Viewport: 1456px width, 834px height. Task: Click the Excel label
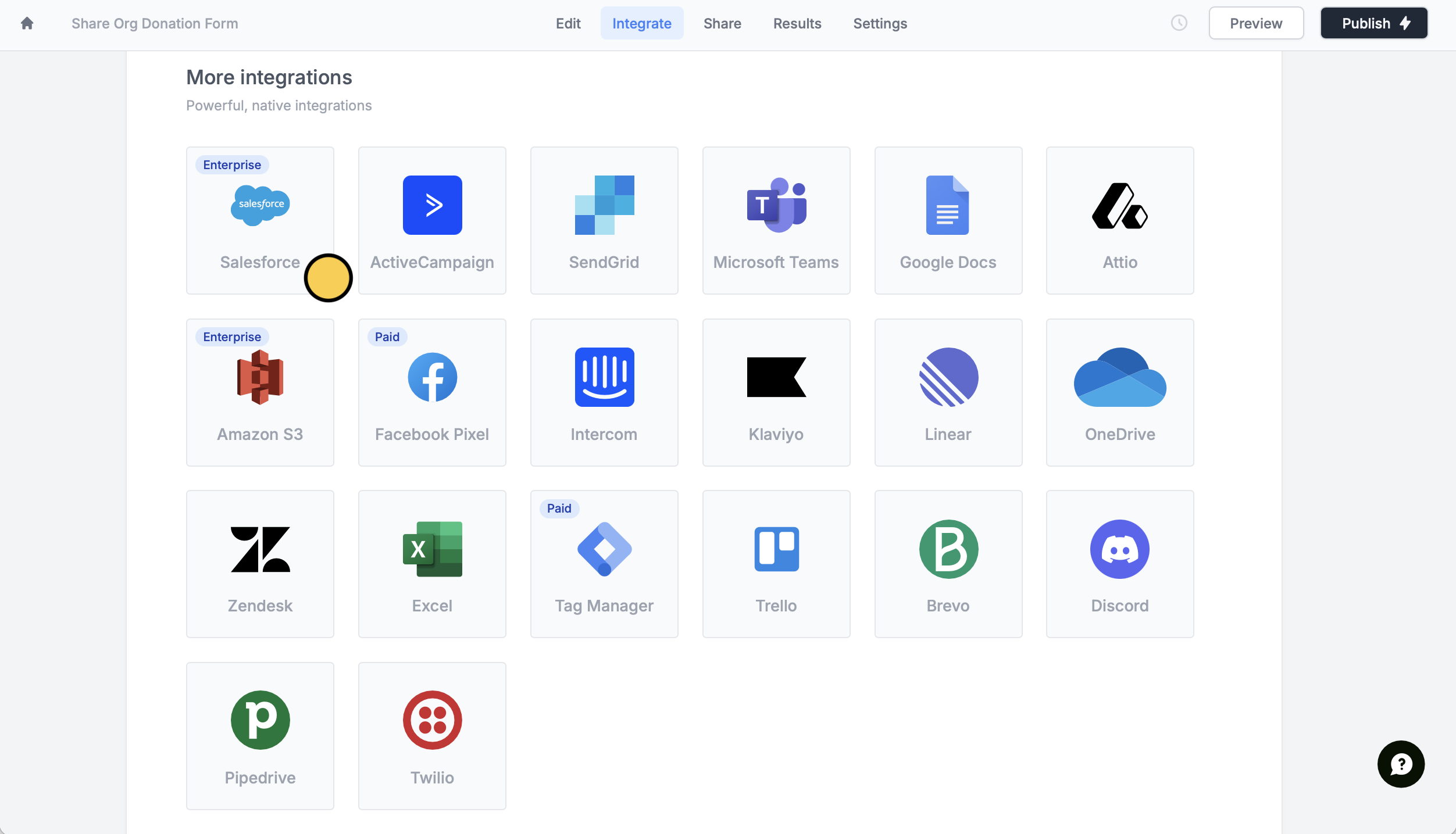432,606
